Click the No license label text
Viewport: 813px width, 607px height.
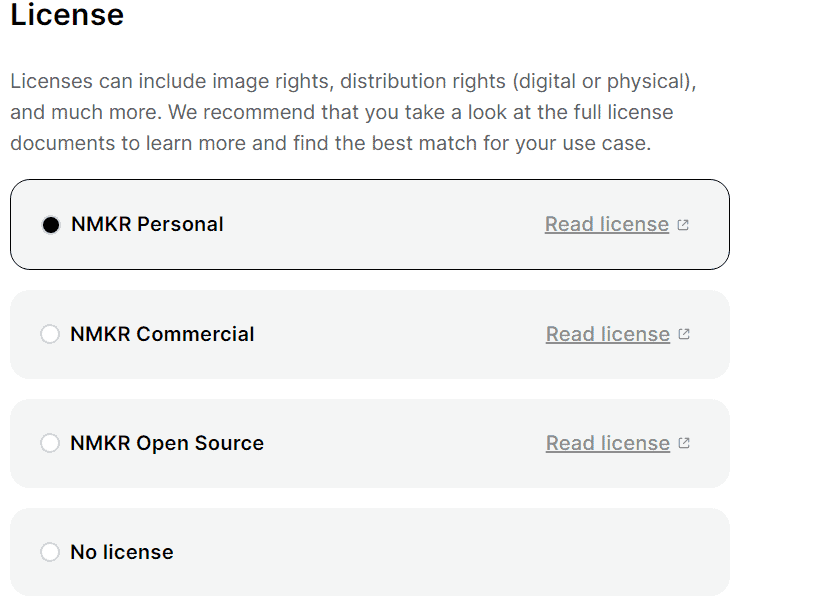(122, 552)
